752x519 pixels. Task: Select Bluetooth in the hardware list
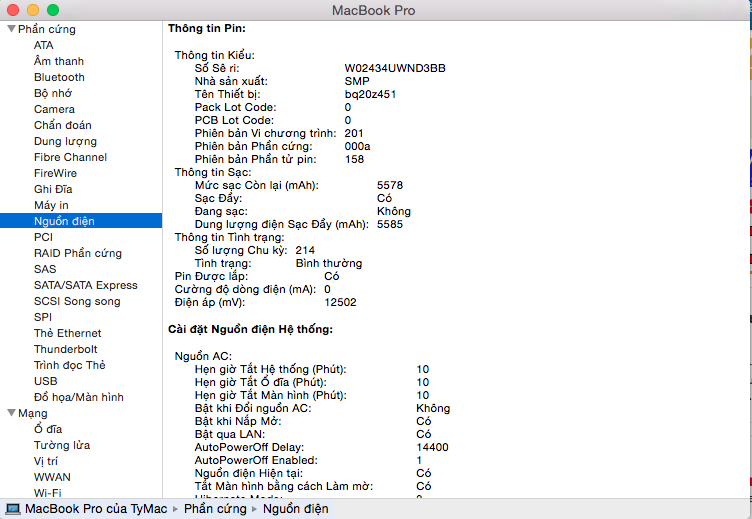click(59, 77)
